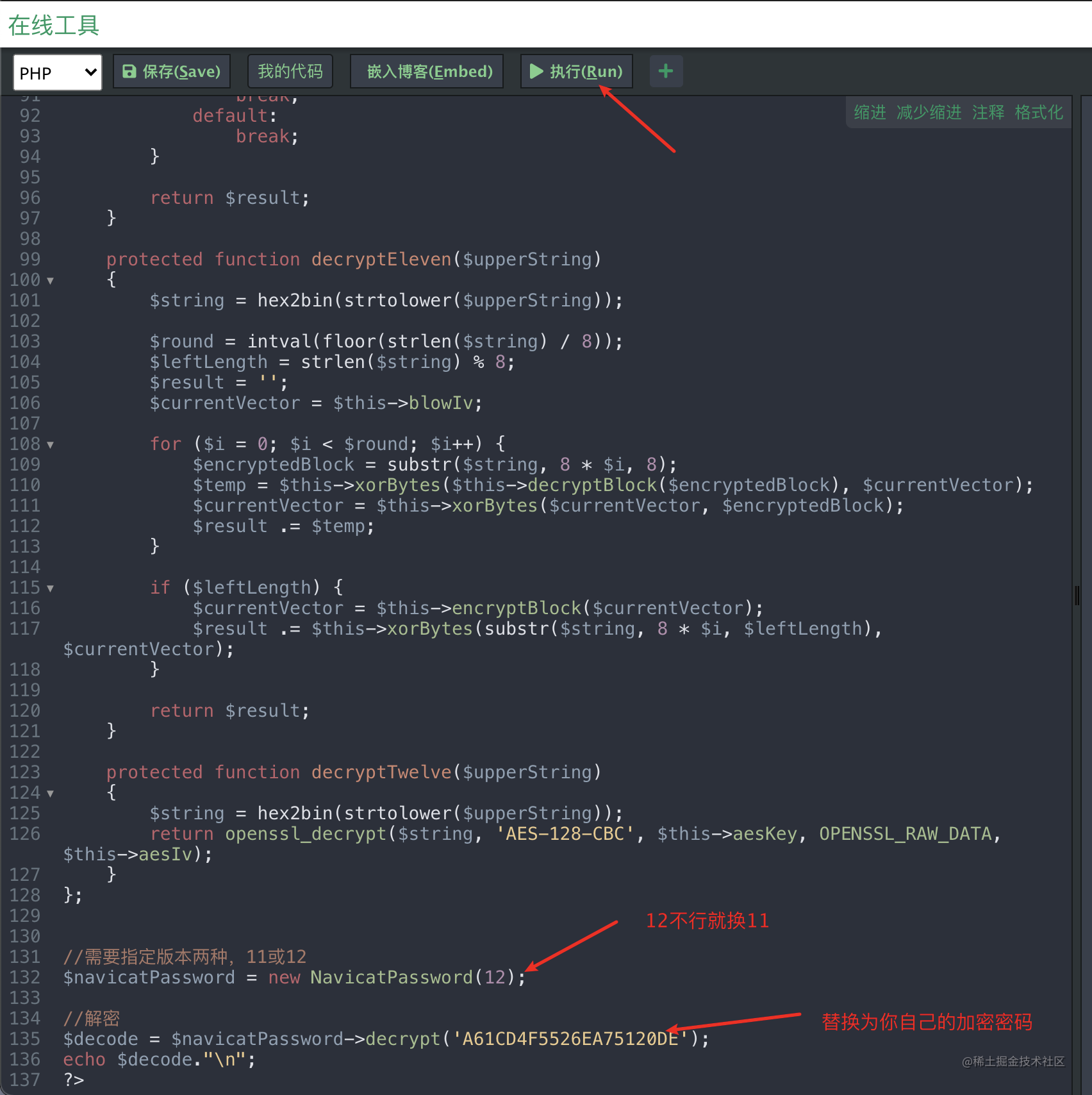This screenshot has height=1095, width=1092.
Task: Click 嵌入博客(Embed) button
Action: pos(427,71)
